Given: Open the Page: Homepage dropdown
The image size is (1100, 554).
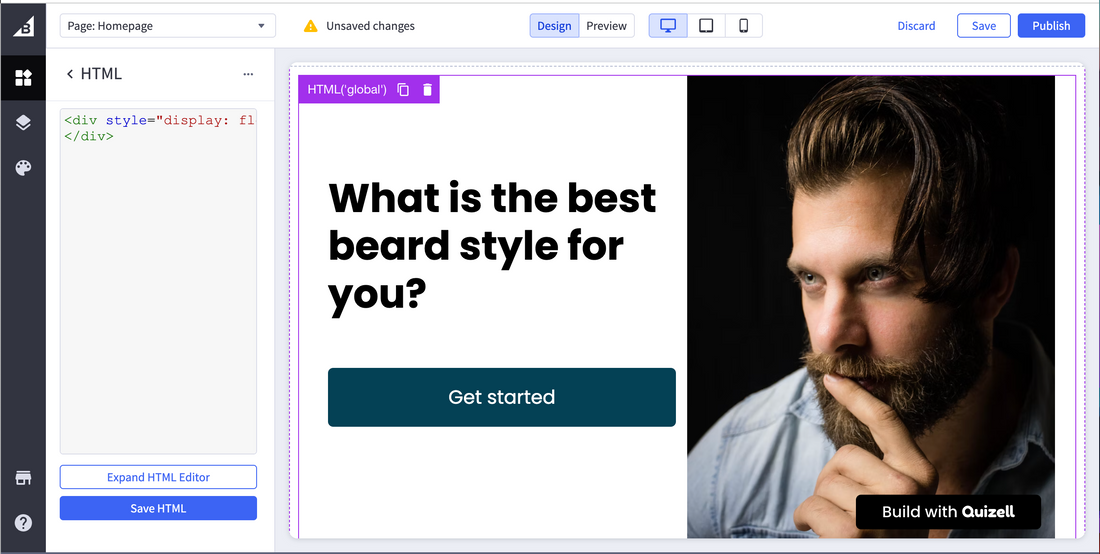Looking at the screenshot, I should (x=168, y=26).
